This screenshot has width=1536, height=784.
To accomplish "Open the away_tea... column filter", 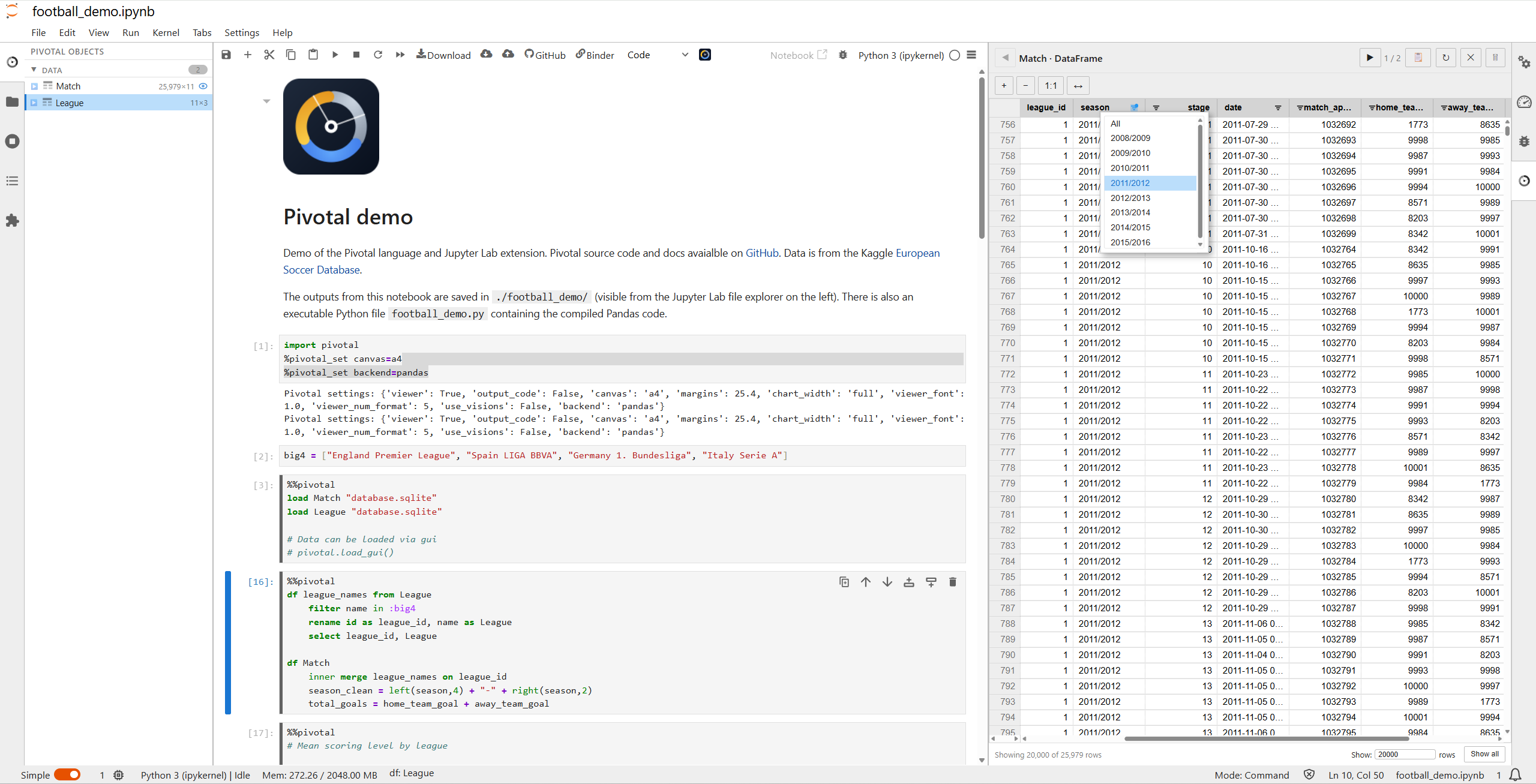I will (x=1444, y=107).
